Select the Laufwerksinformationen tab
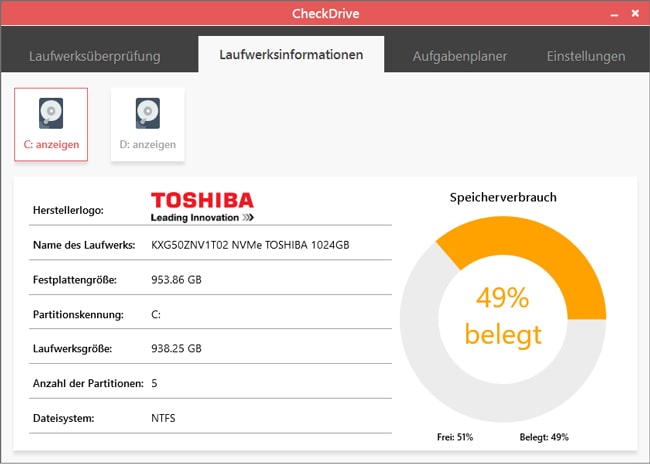Viewport: 650px width, 464px height. click(x=291, y=55)
